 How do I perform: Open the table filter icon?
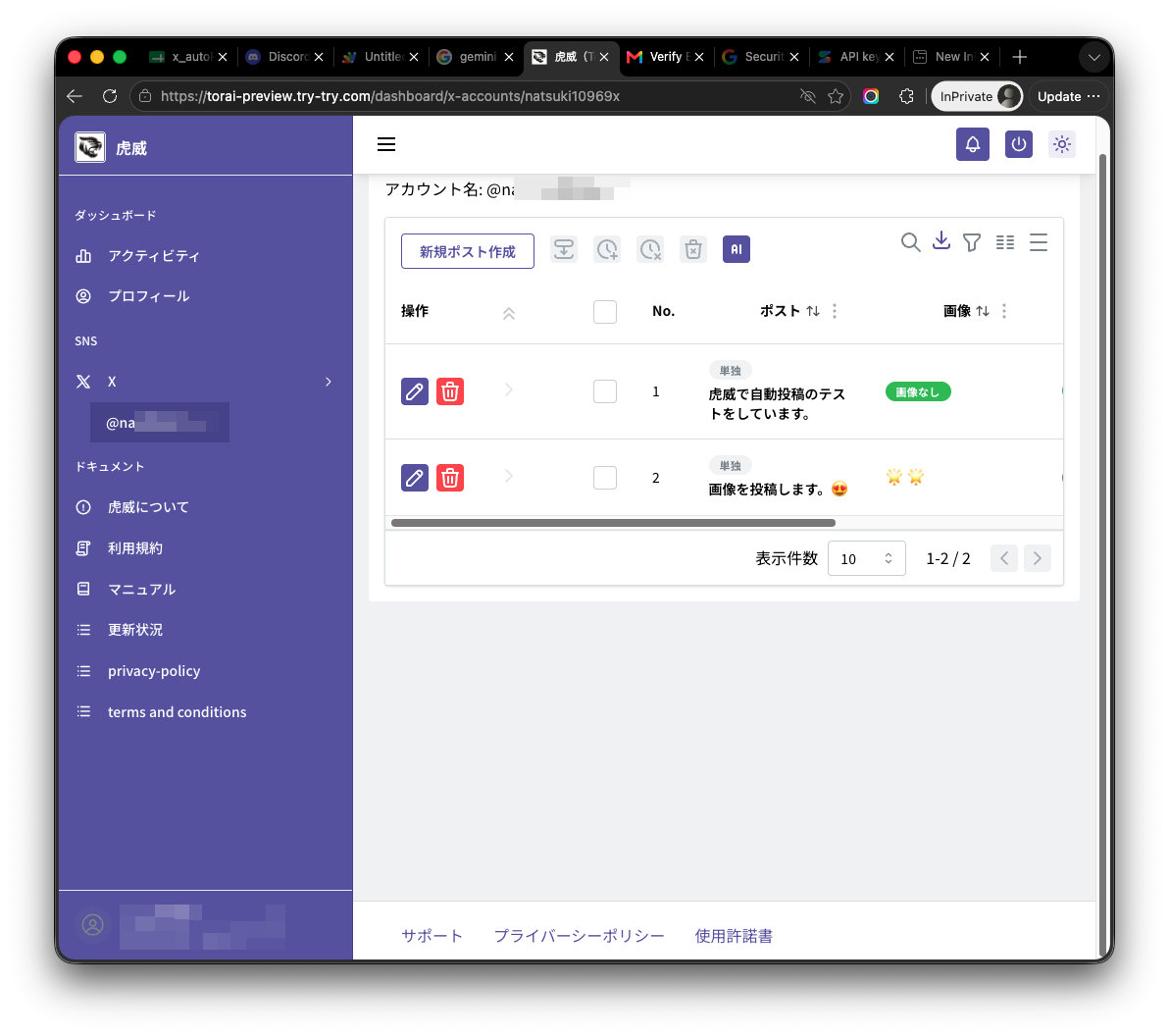pyautogui.click(x=972, y=242)
